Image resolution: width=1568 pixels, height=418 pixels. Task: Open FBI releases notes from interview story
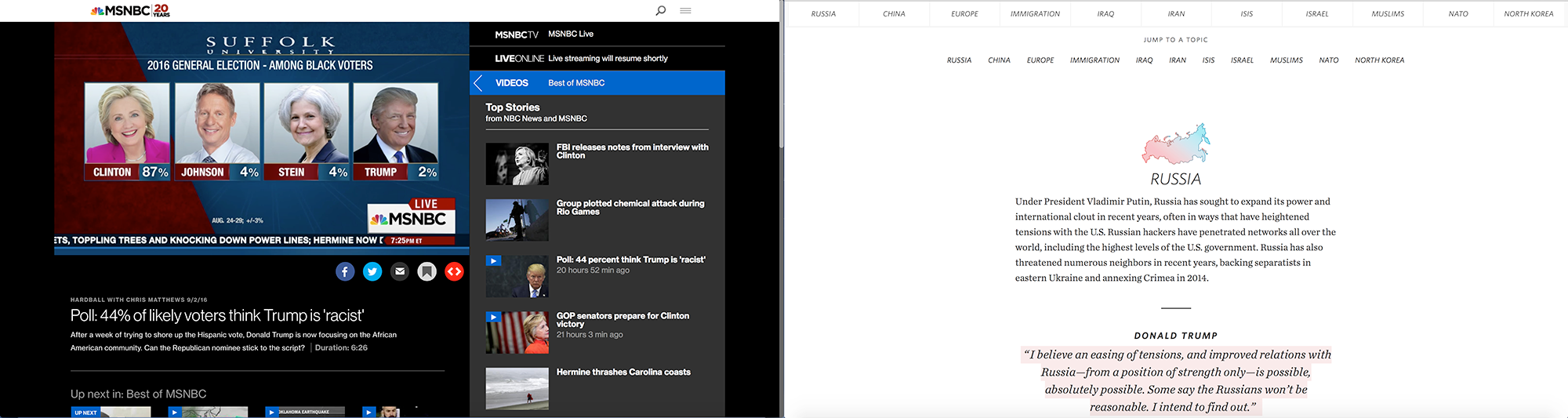click(632, 151)
